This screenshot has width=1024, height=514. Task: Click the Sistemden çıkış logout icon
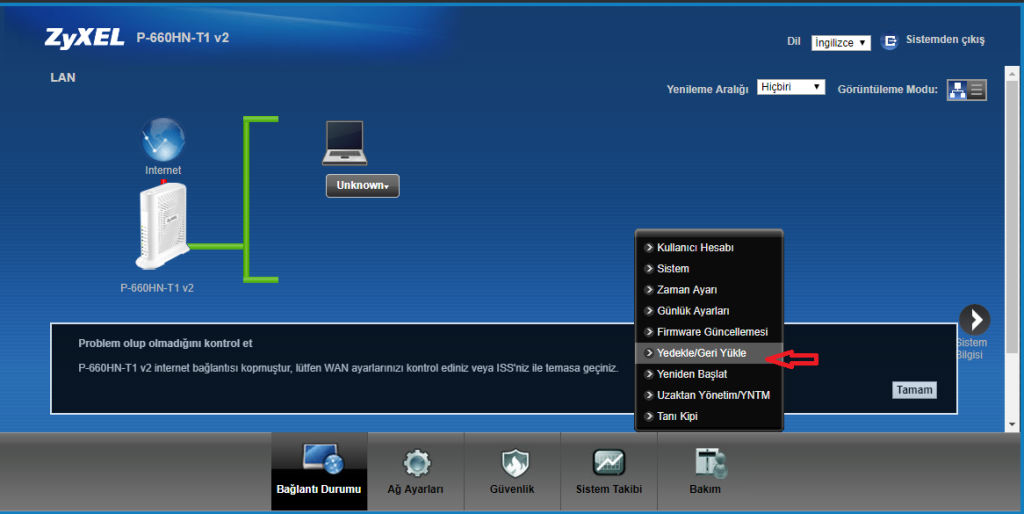889,42
